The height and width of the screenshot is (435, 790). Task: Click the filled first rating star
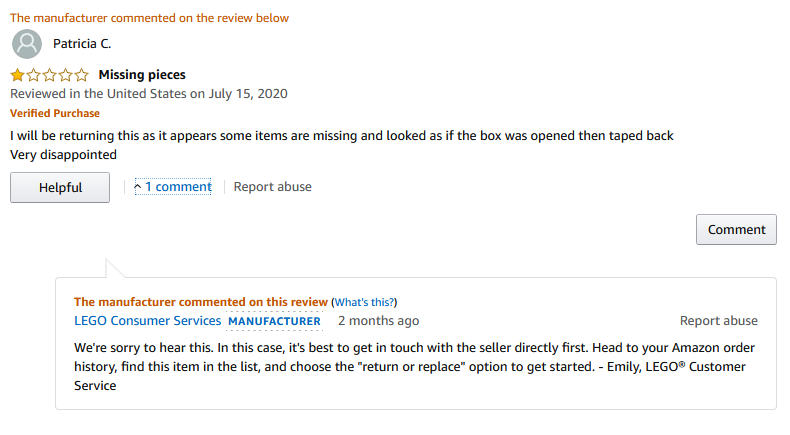click(18, 75)
